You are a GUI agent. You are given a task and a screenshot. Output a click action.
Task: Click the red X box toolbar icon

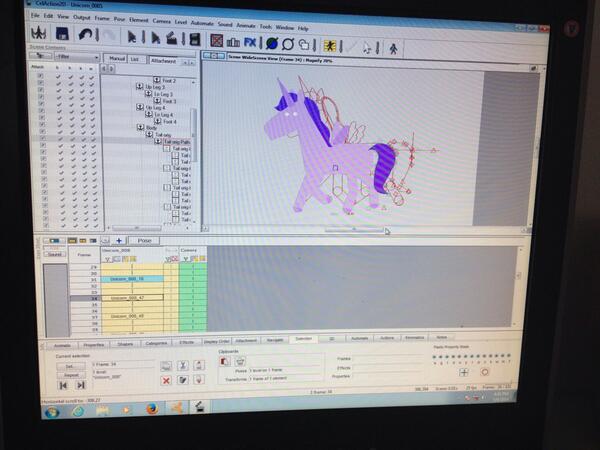click(217, 41)
